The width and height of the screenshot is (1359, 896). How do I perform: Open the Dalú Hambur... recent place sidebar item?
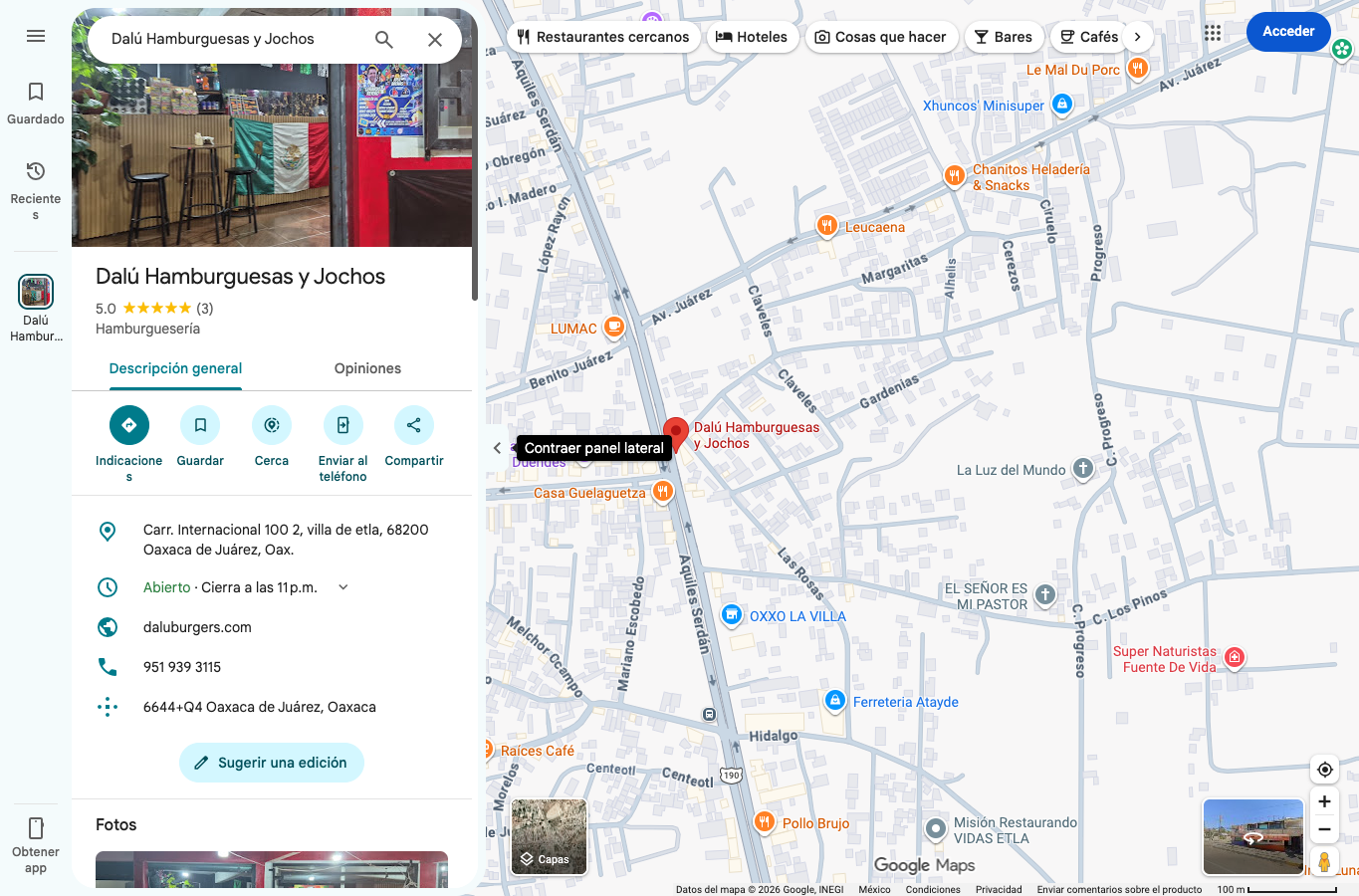(x=36, y=309)
